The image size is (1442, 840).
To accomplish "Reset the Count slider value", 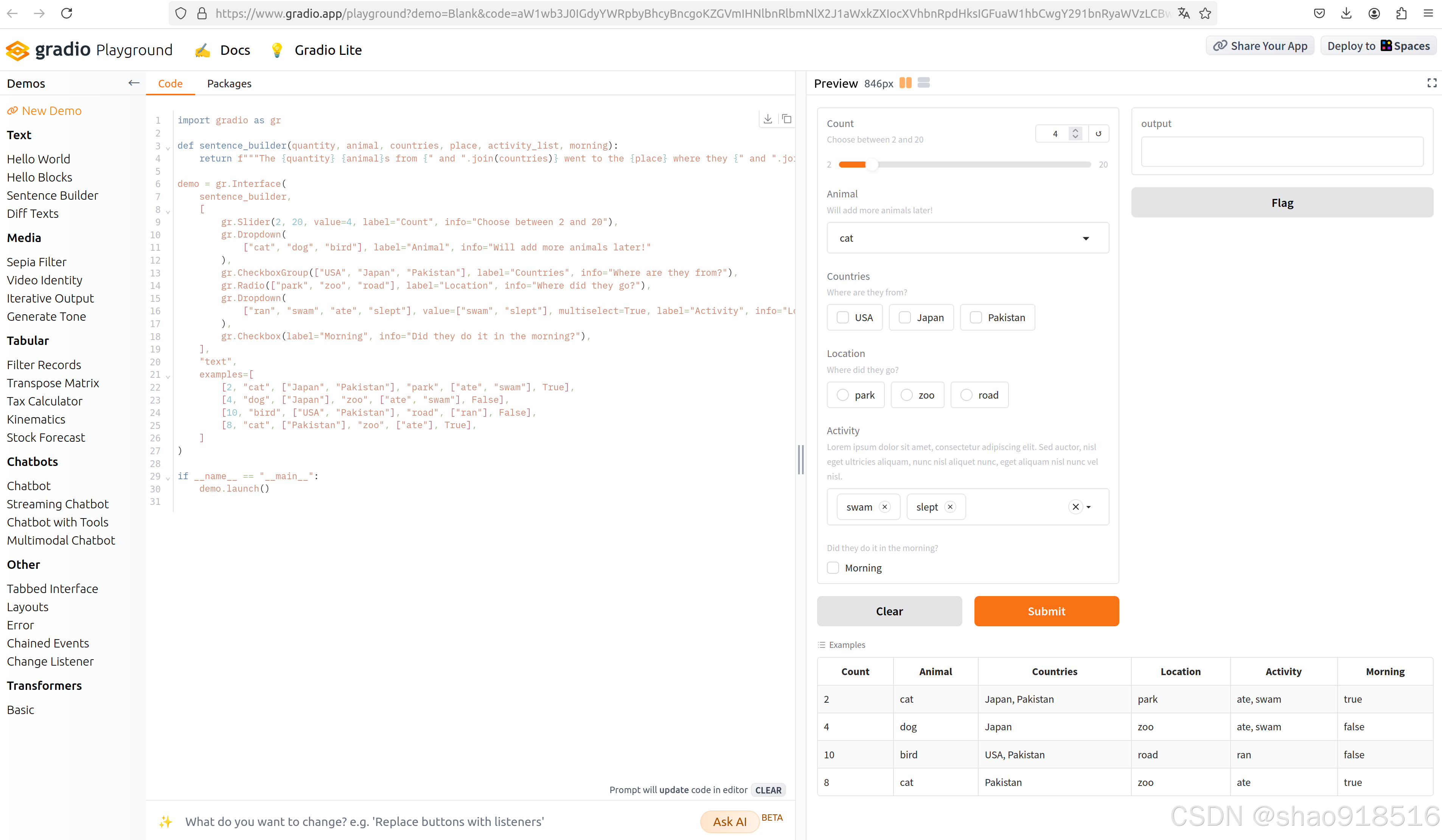I will [1098, 134].
